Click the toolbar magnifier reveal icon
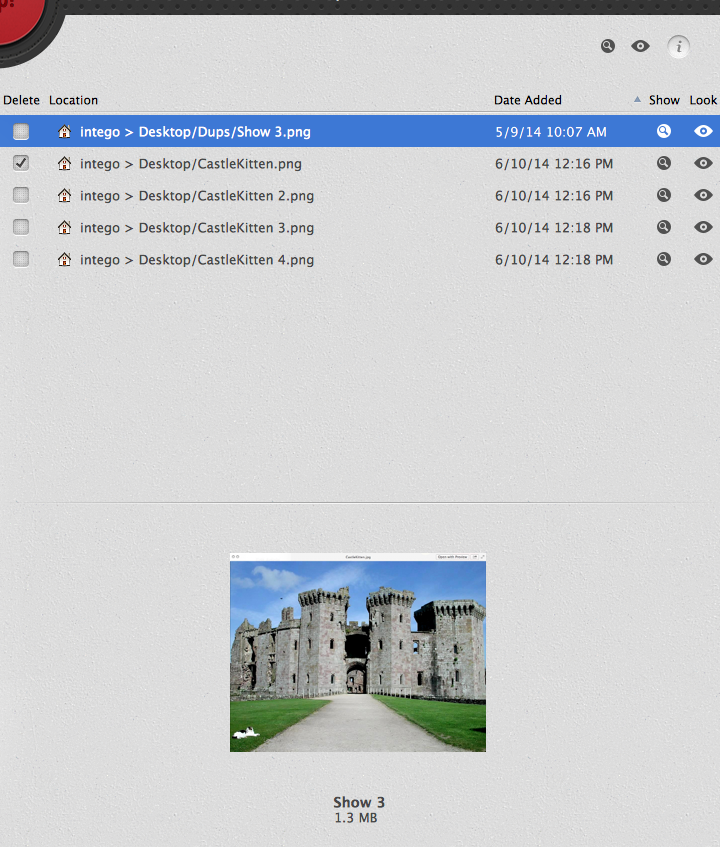The height and width of the screenshot is (847, 720). [608, 46]
